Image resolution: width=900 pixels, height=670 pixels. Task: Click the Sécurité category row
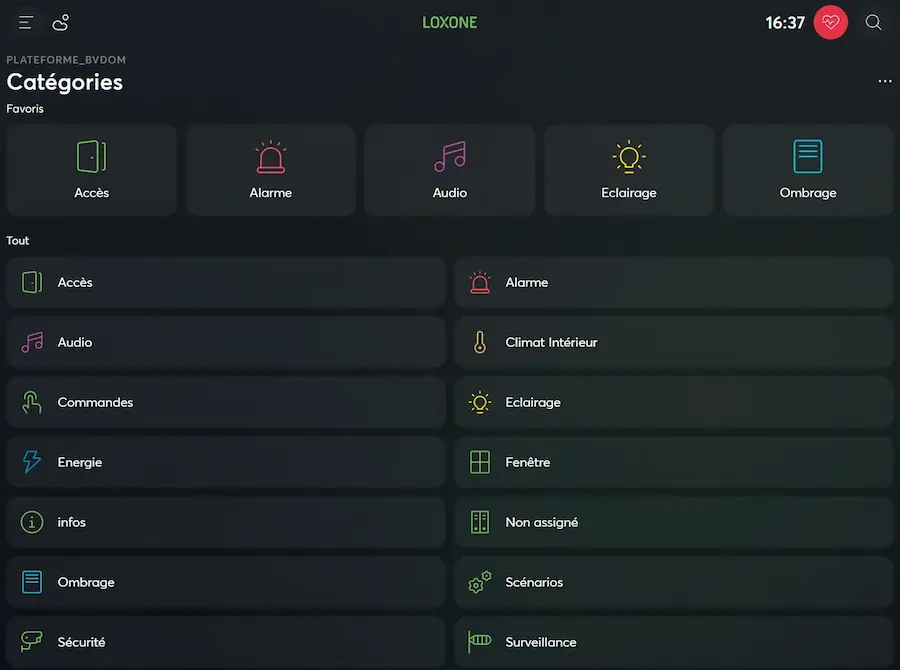coord(225,642)
